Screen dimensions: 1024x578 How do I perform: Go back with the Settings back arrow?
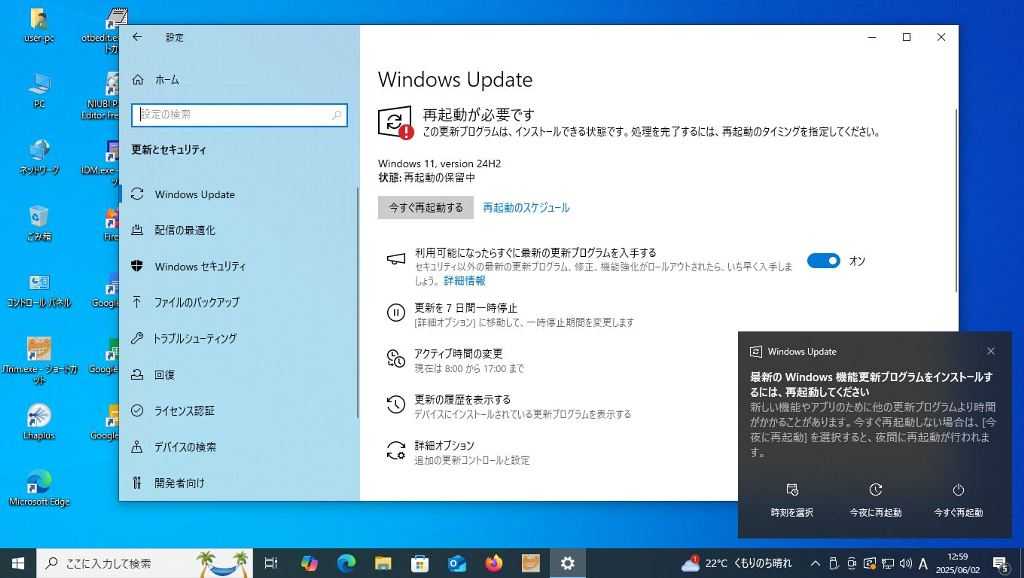point(137,37)
